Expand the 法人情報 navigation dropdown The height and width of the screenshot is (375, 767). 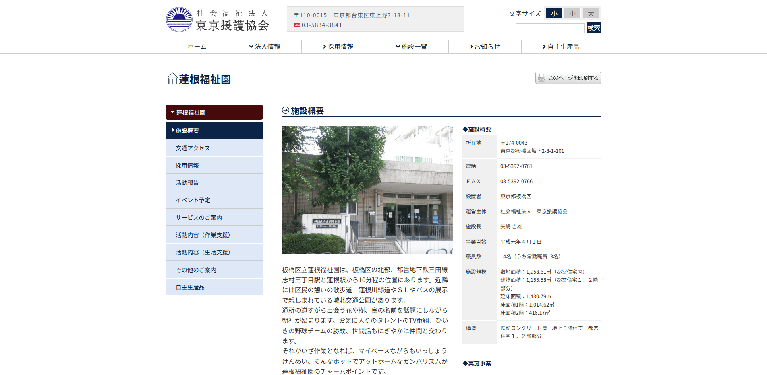click(265, 46)
